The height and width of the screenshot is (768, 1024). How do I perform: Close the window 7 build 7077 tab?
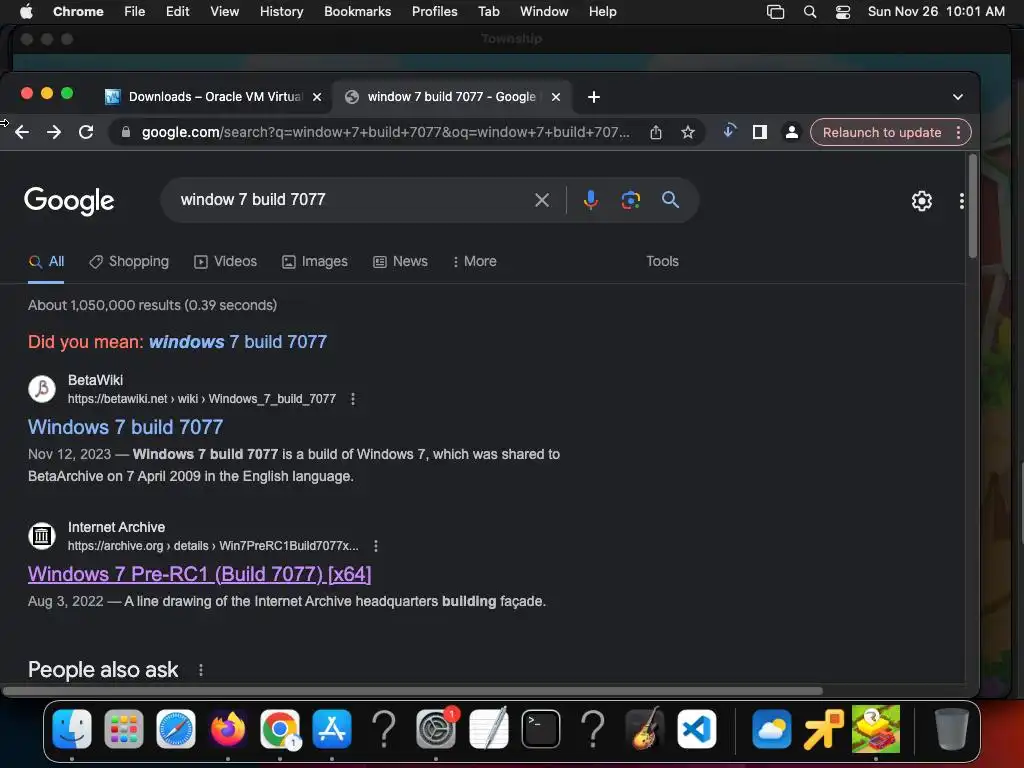point(556,97)
